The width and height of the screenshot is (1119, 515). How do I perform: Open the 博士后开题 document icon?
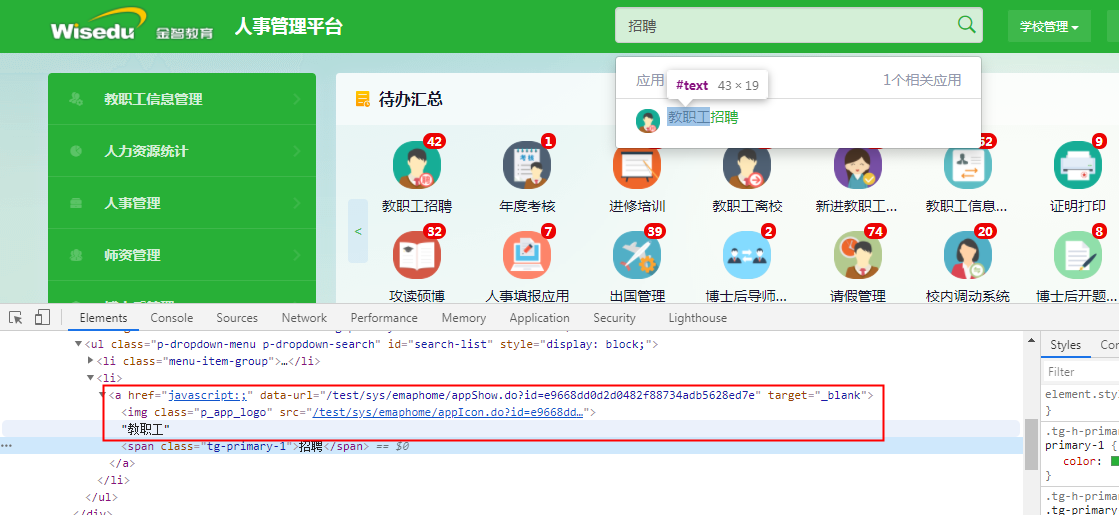pyautogui.click(x=1078, y=255)
